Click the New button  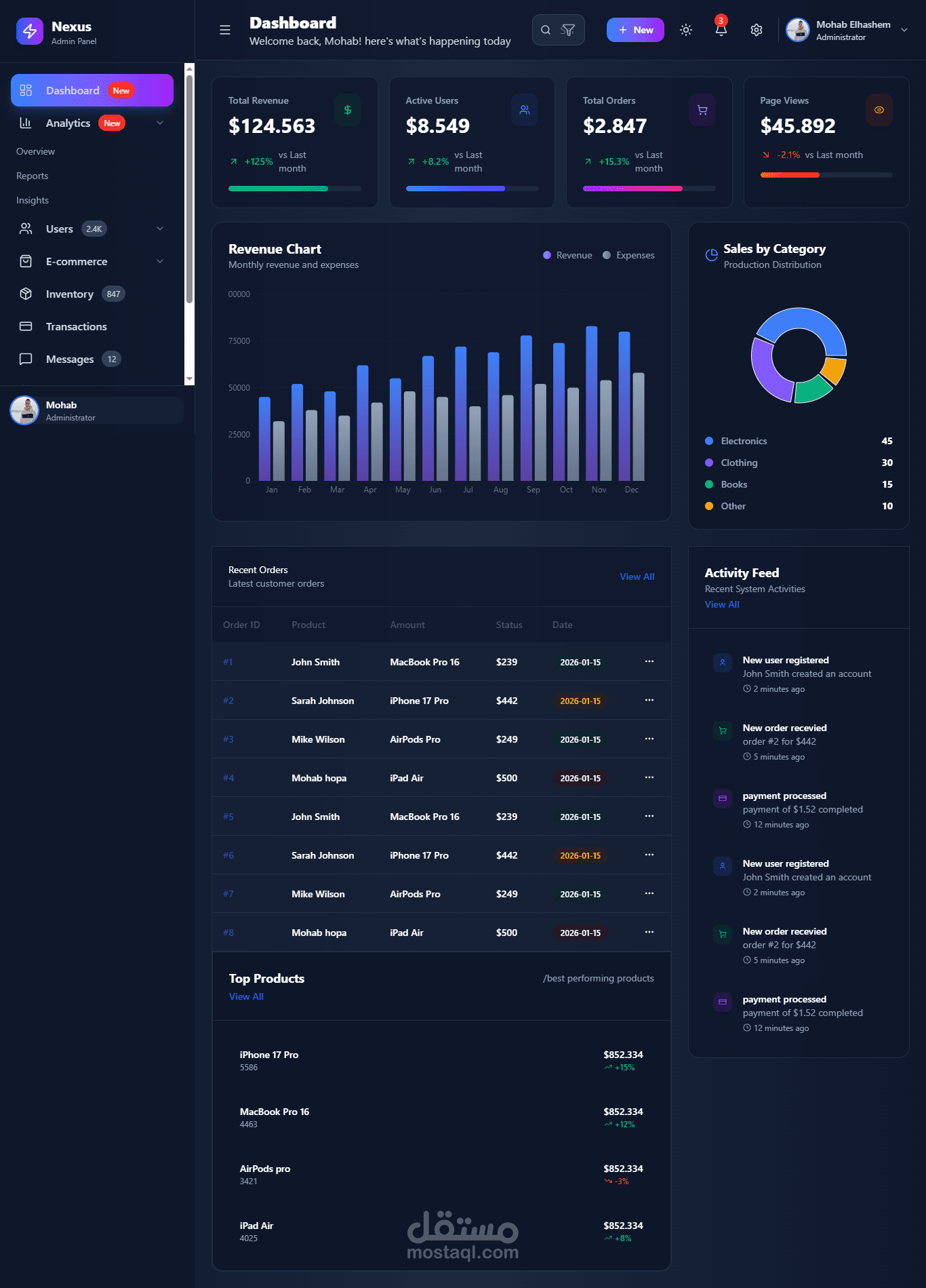(x=635, y=30)
